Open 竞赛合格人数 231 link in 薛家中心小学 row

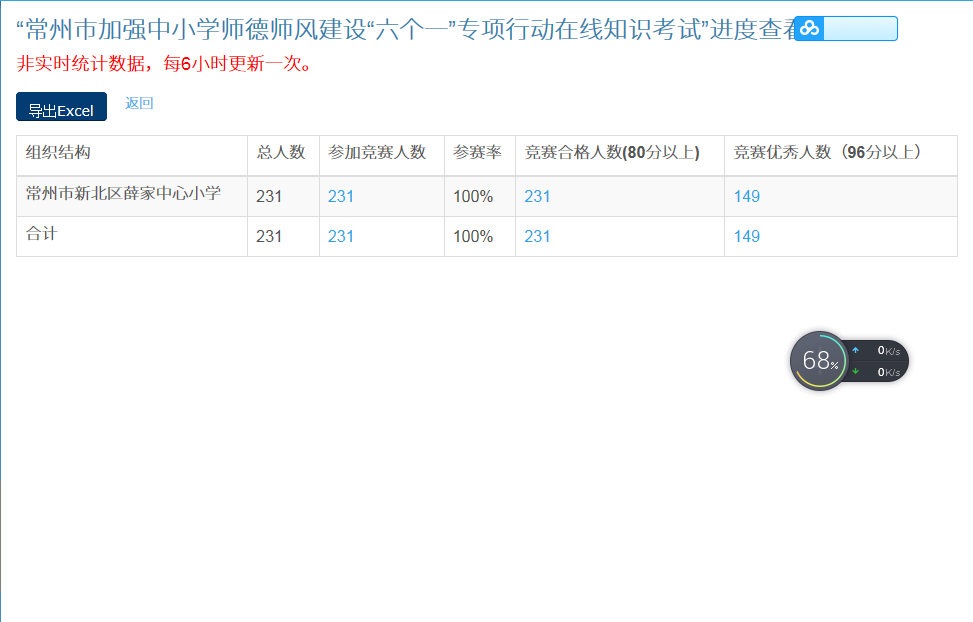[537, 196]
